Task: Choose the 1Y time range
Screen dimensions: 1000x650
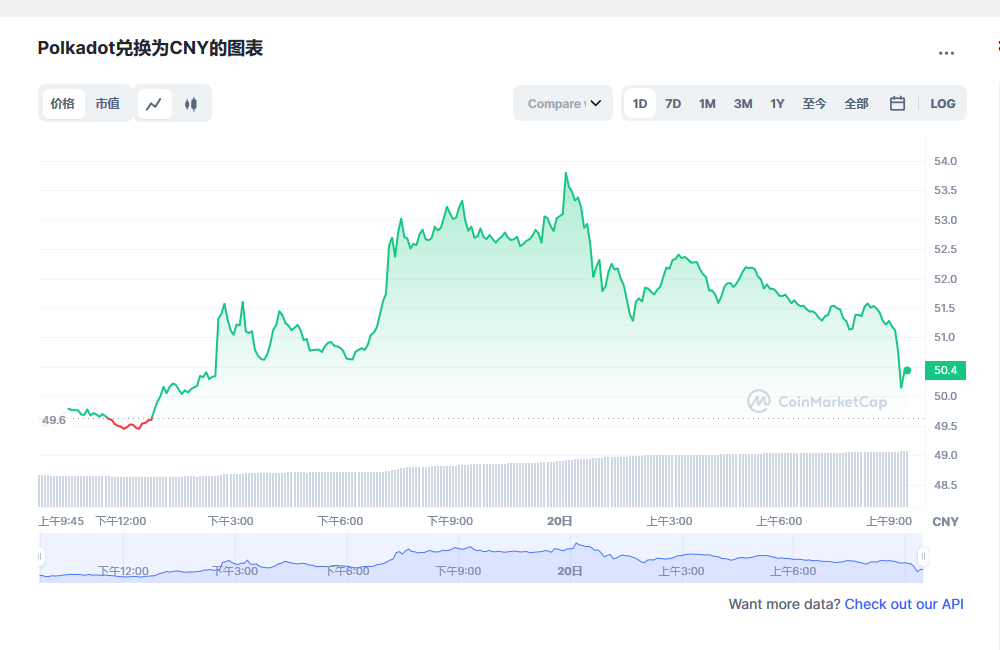Action: tap(777, 104)
